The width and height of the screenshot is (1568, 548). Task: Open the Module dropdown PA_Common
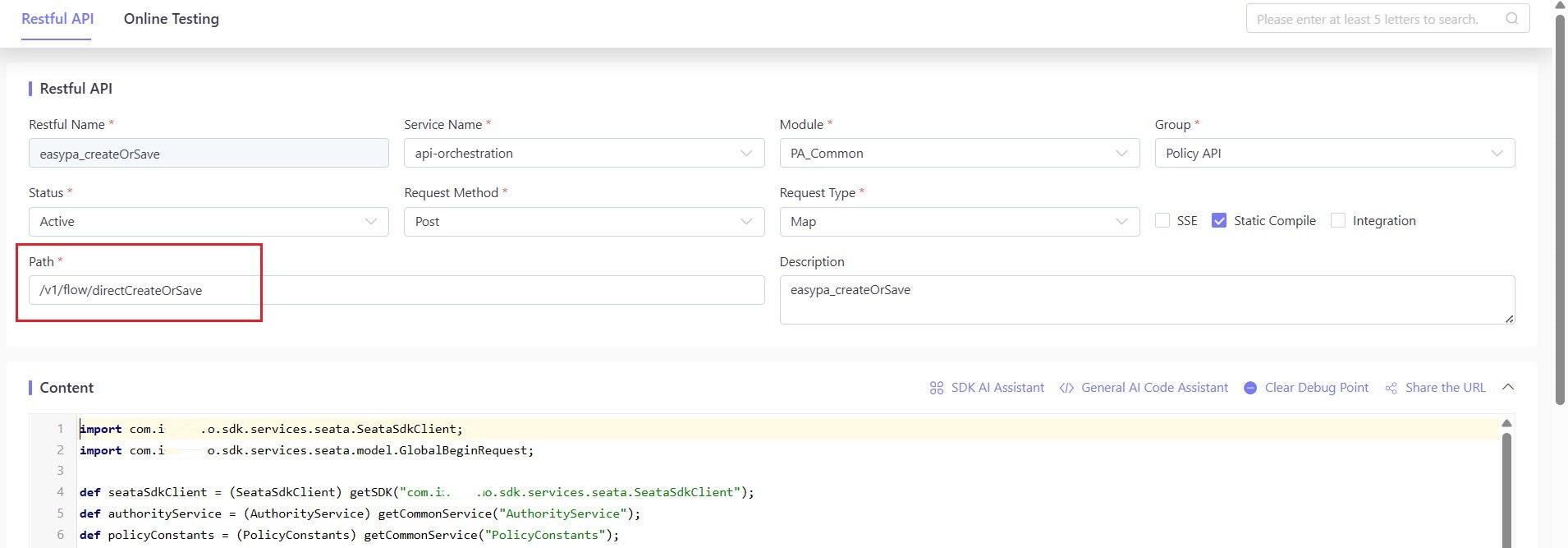pyautogui.click(x=959, y=153)
